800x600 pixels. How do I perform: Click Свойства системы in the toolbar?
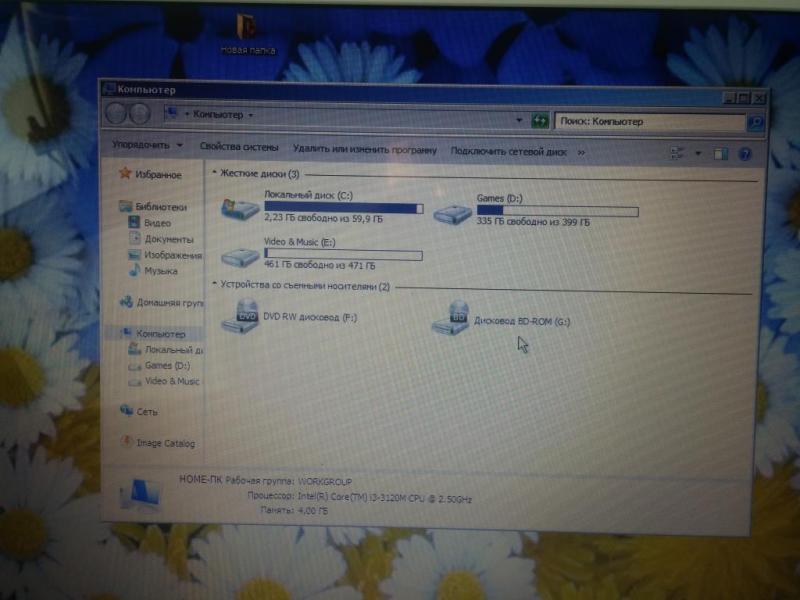tap(238, 148)
